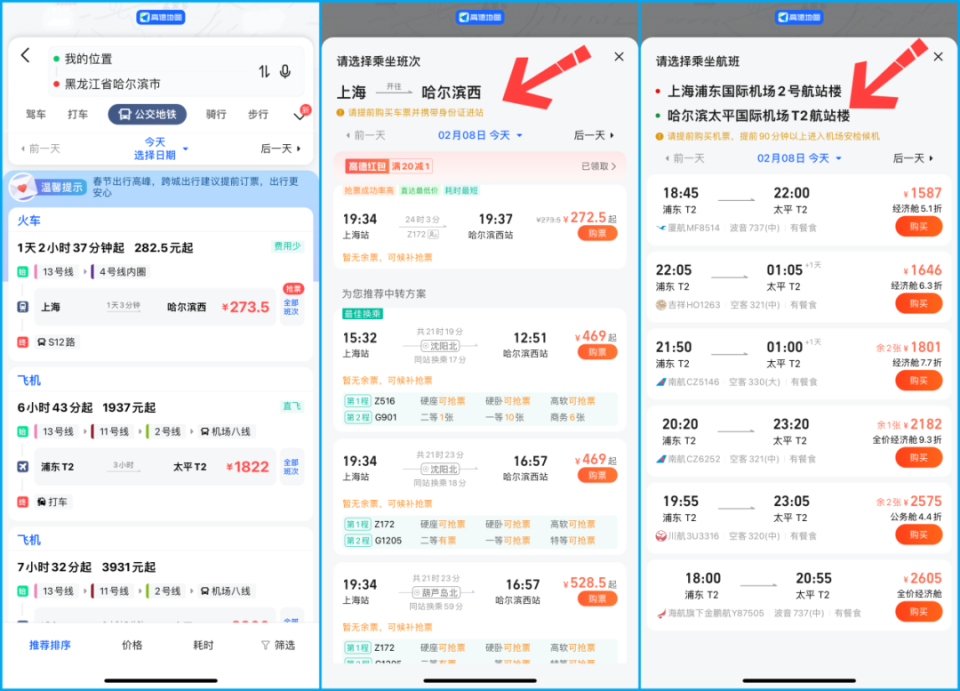The width and height of the screenshot is (960, 691).
Task: Tap the S12路 bus segment
Action: point(56,342)
